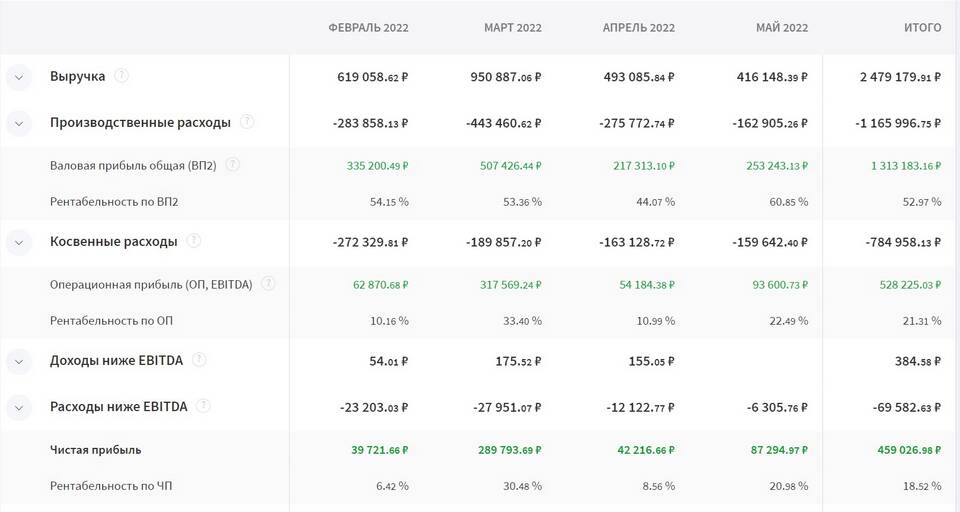The image size is (960, 512).
Task: Click help icon next to Косвенные расходы
Action: point(194,241)
